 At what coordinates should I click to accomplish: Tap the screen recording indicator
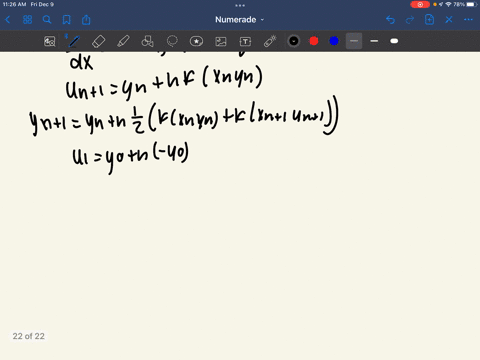click(420, 5)
